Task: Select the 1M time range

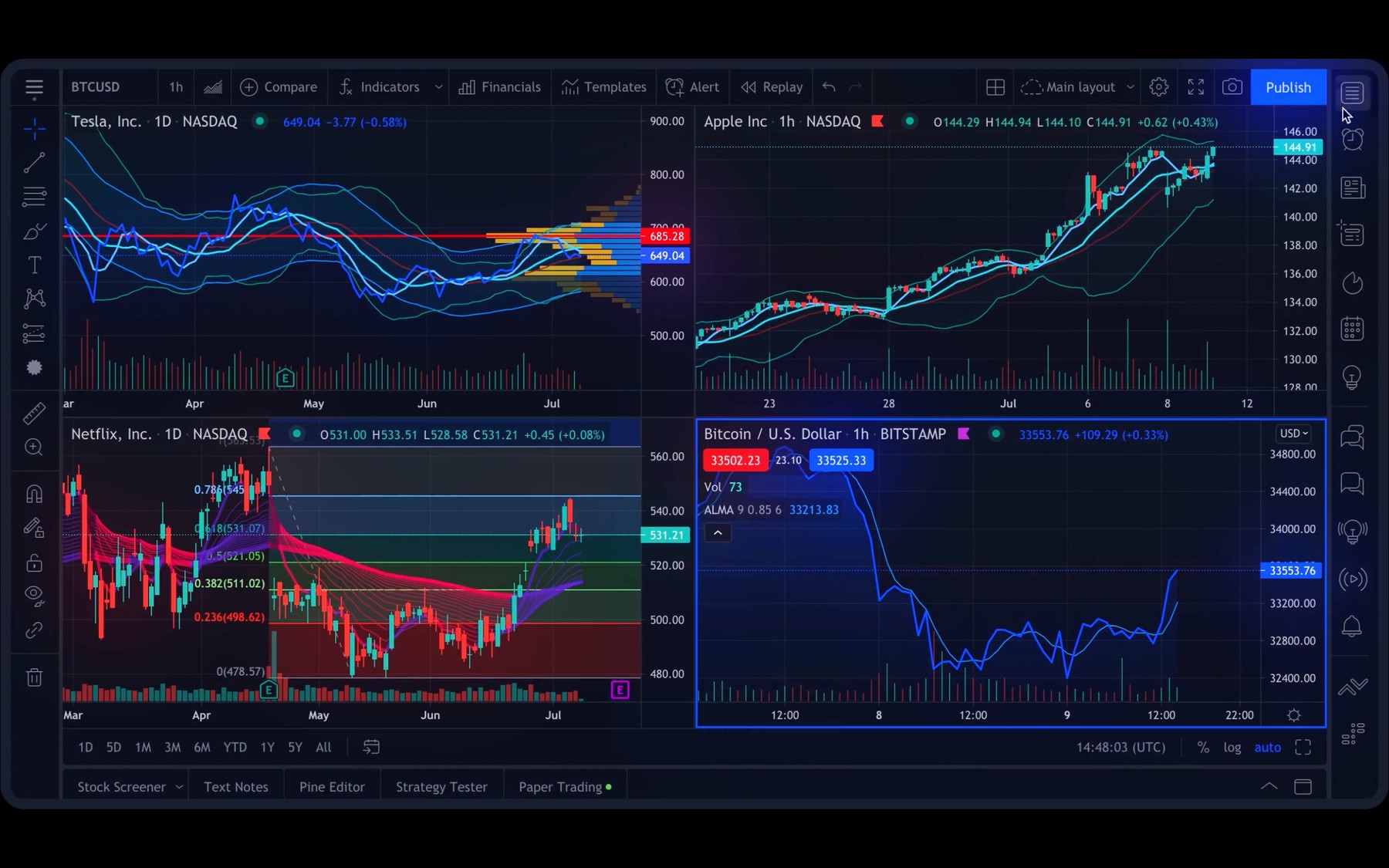Action: pos(143,747)
